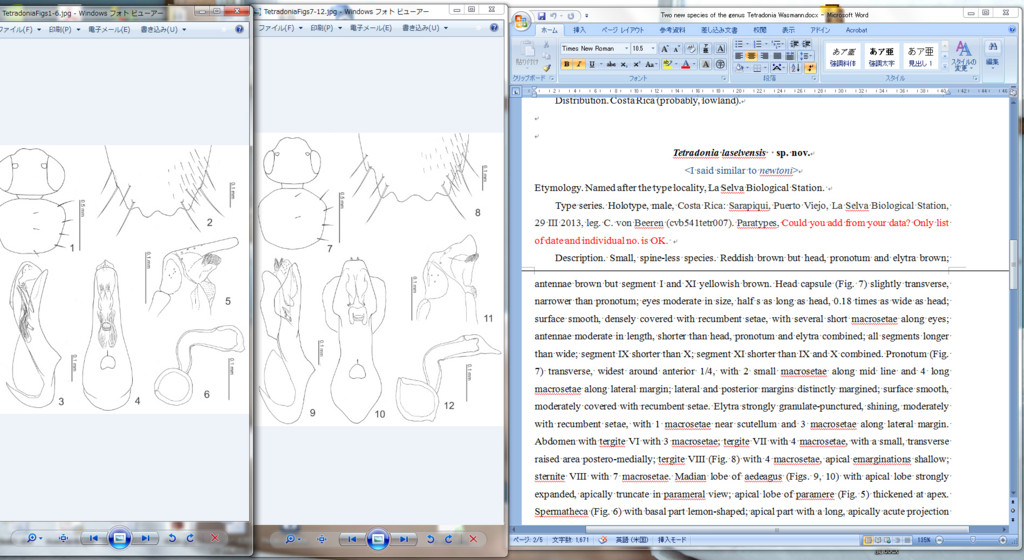Viewport: 1024px width, 560px height.
Task: Expand the Styles gallery more arrow
Action: 944,66
